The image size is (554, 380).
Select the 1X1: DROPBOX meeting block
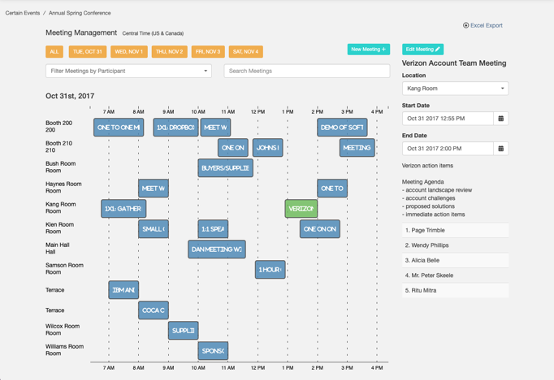[x=176, y=127]
